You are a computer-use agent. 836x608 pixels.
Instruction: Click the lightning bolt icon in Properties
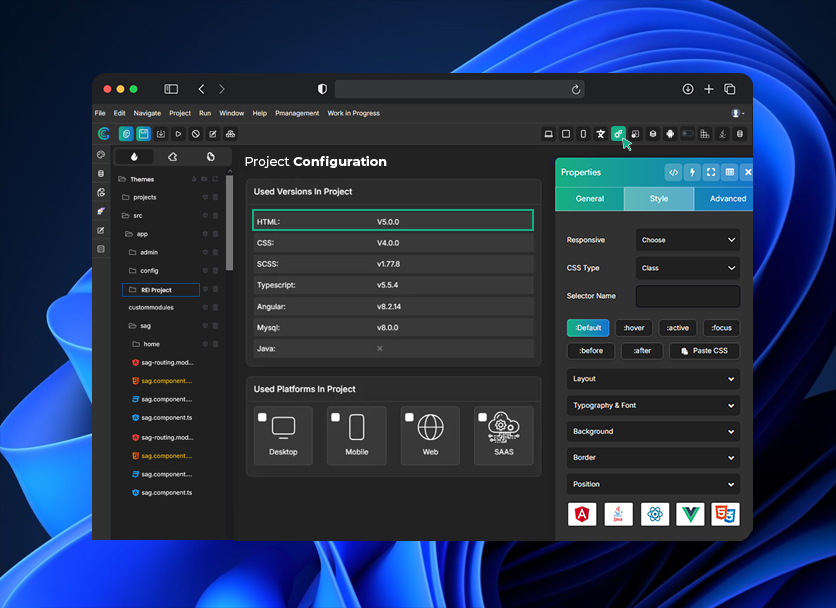[x=693, y=172]
